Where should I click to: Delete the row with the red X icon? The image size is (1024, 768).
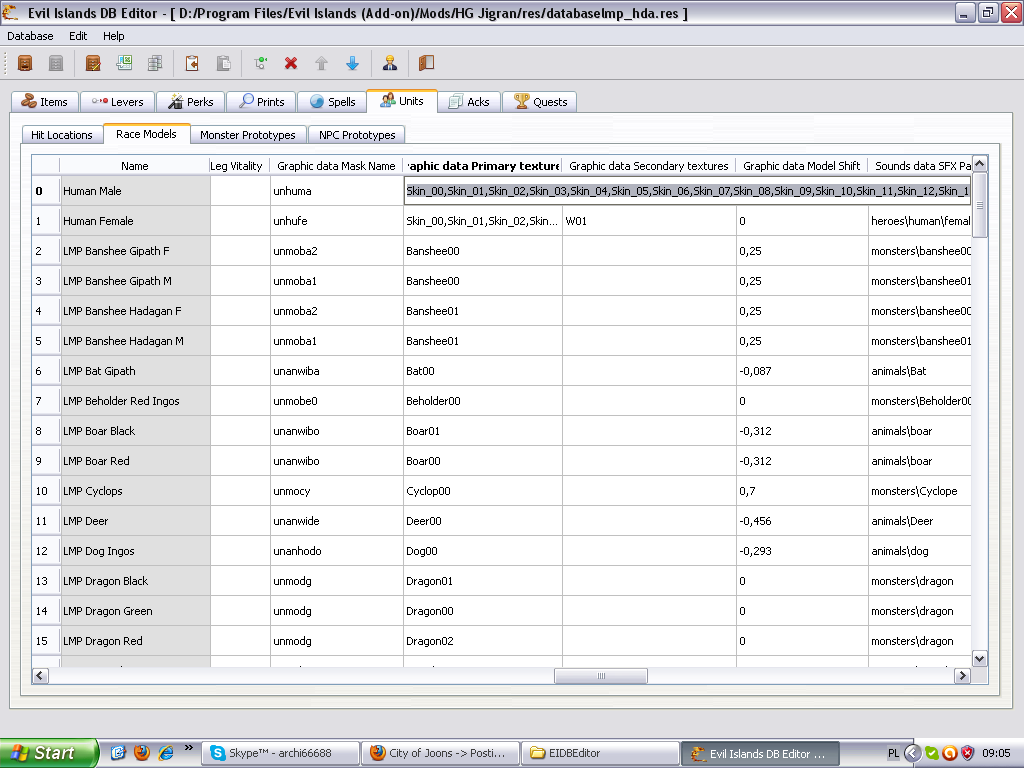tap(291, 63)
